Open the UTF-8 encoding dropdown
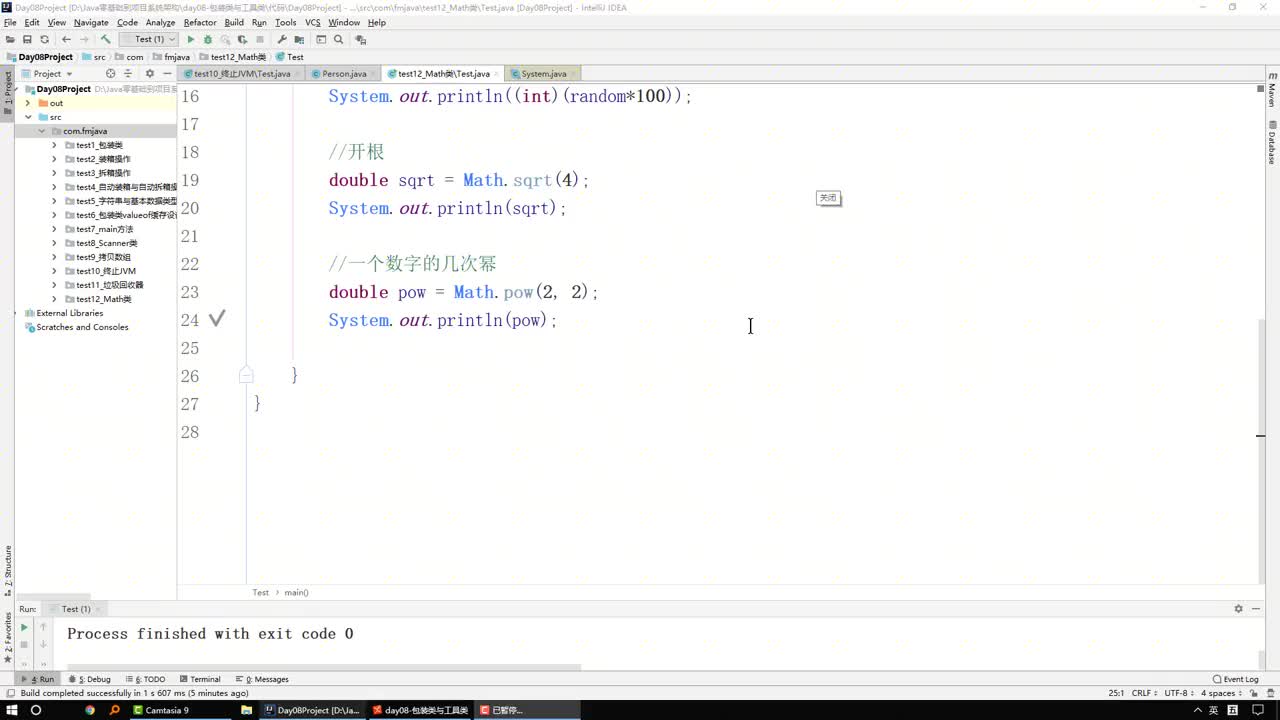The height and width of the screenshot is (720, 1280). tap(1180, 693)
